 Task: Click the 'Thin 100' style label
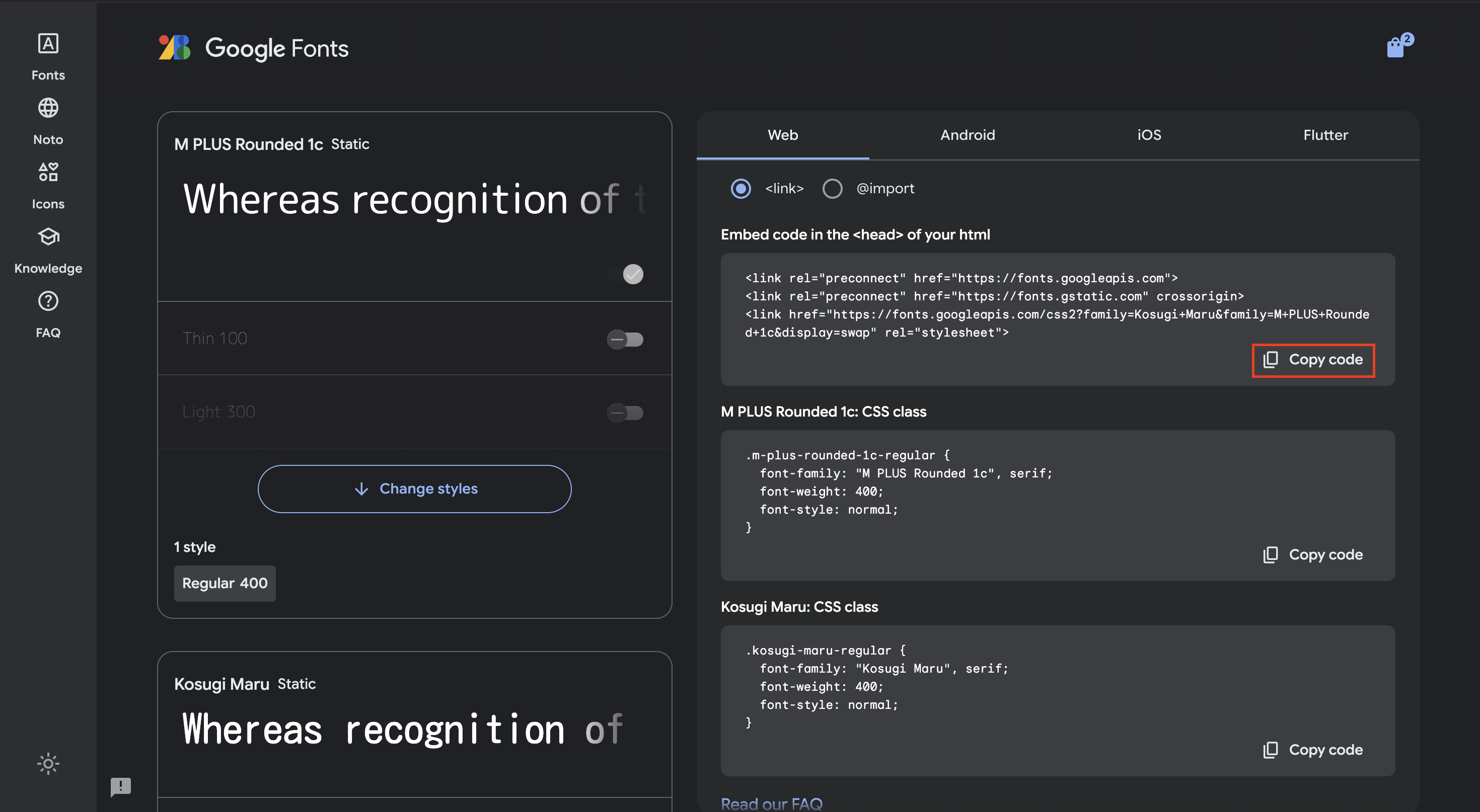215,338
